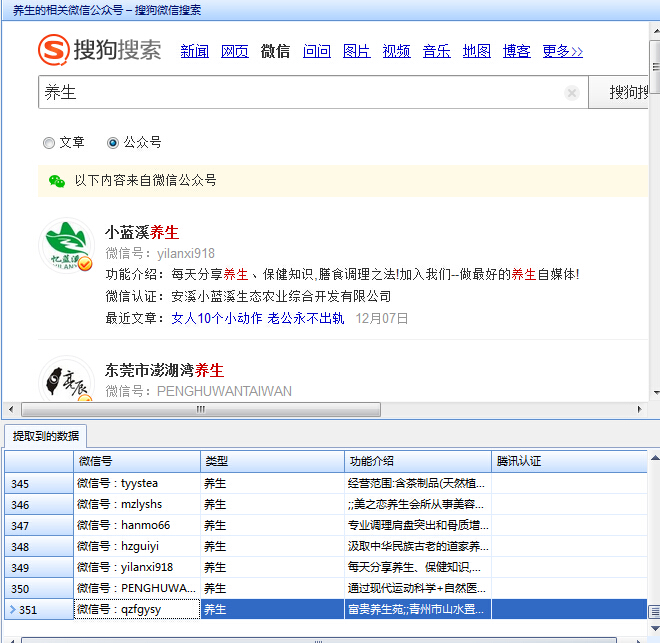Viewport: 660px width, 643px height.
Task: Click cell 微信号：yilanxi918 in data table
Action: coord(137,567)
